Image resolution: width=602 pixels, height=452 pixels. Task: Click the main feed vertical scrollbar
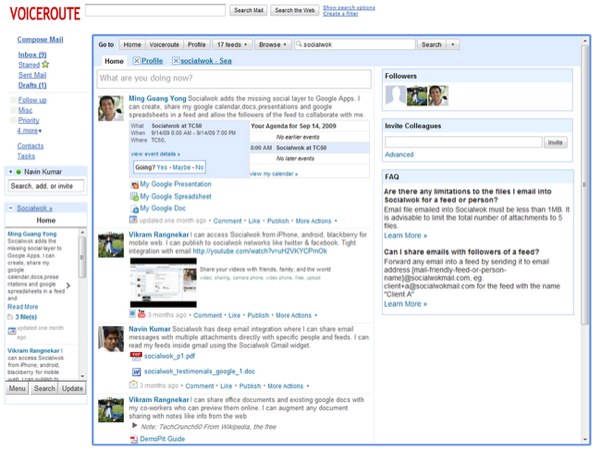(584, 184)
